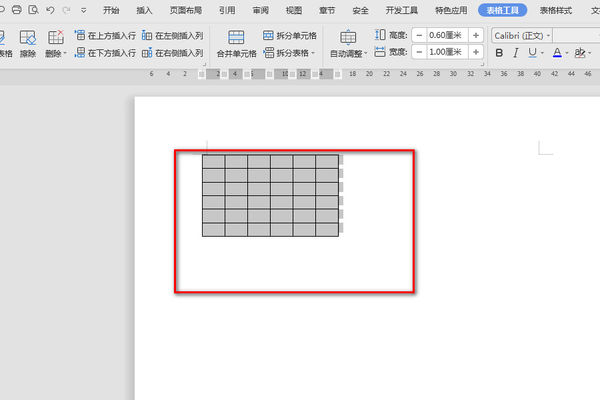Increase row height with plus button
This screenshot has width=600, height=400.
pyautogui.click(x=475, y=35)
